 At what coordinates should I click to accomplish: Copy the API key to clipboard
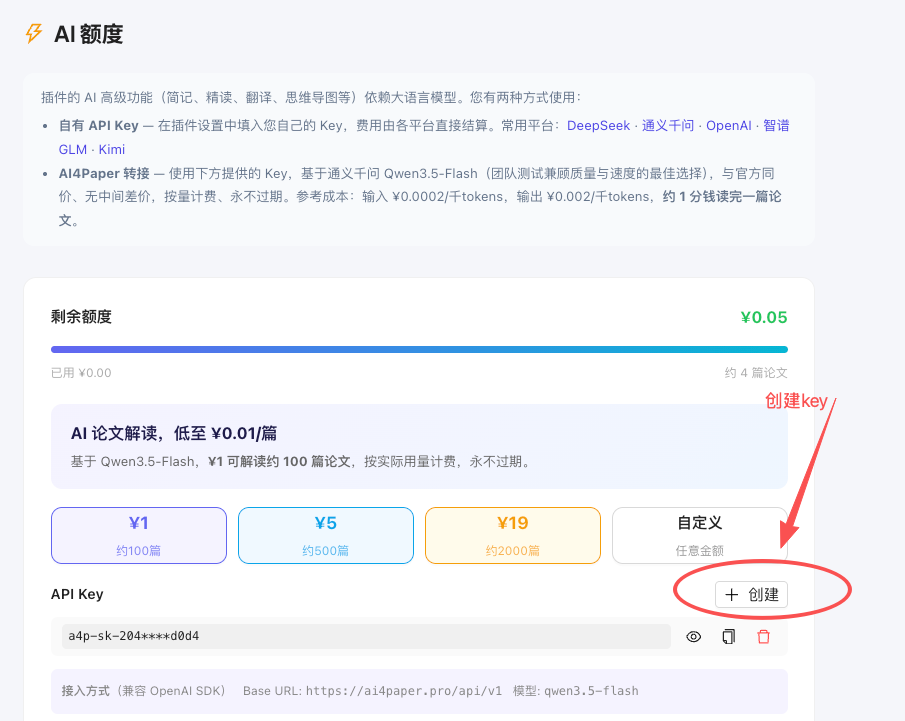pos(728,636)
